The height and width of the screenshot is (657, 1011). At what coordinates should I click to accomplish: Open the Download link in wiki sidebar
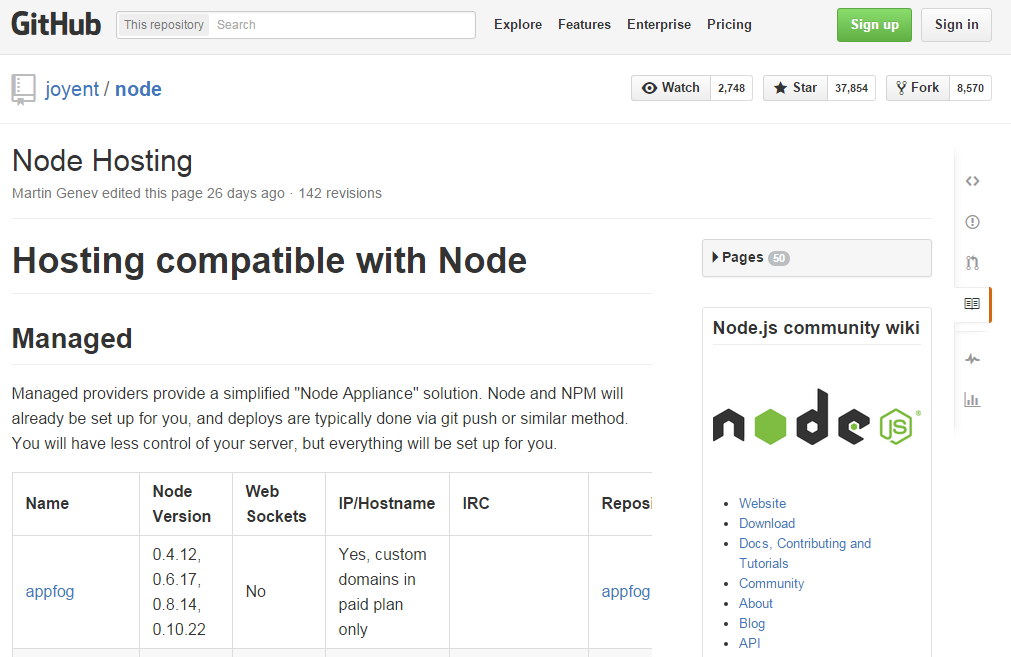[x=767, y=524]
